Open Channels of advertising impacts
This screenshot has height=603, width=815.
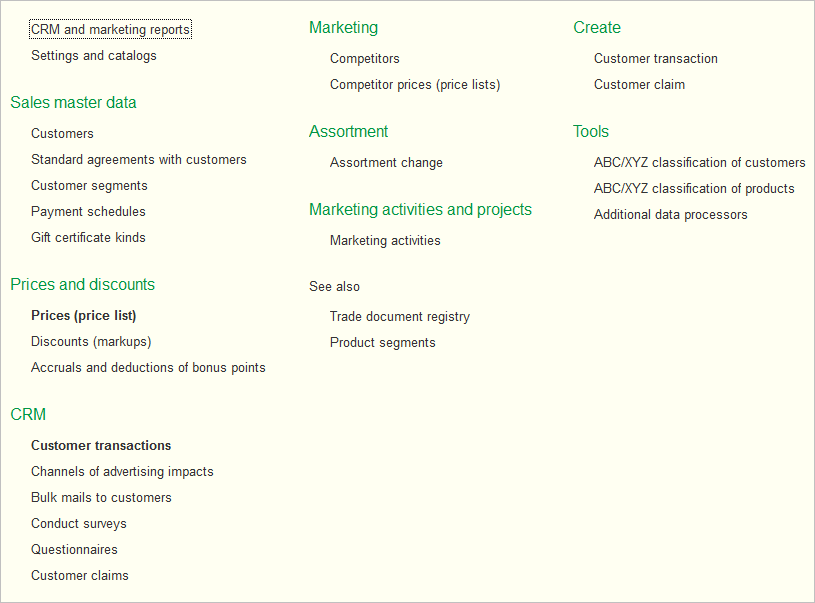(122, 472)
